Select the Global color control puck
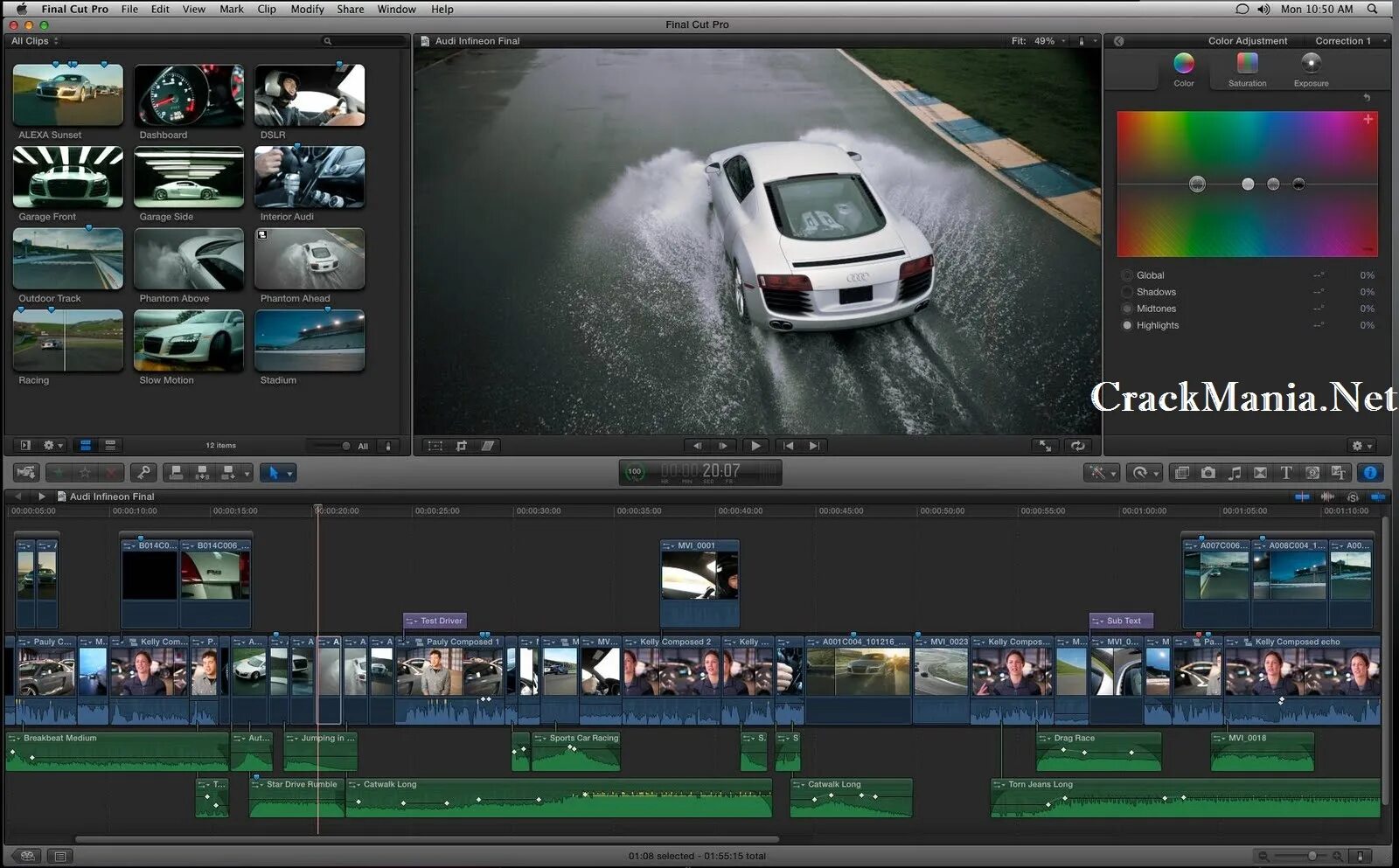The image size is (1399, 868). click(1197, 184)
